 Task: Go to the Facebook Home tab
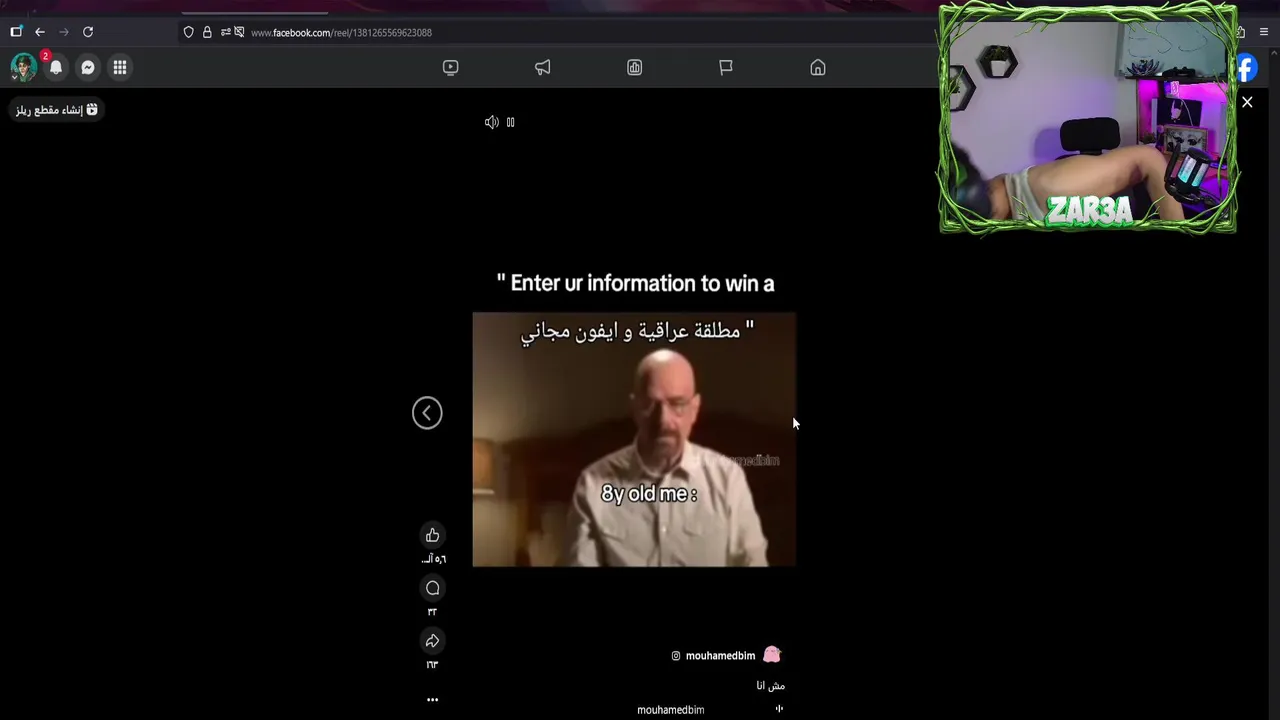coord(818,67)
